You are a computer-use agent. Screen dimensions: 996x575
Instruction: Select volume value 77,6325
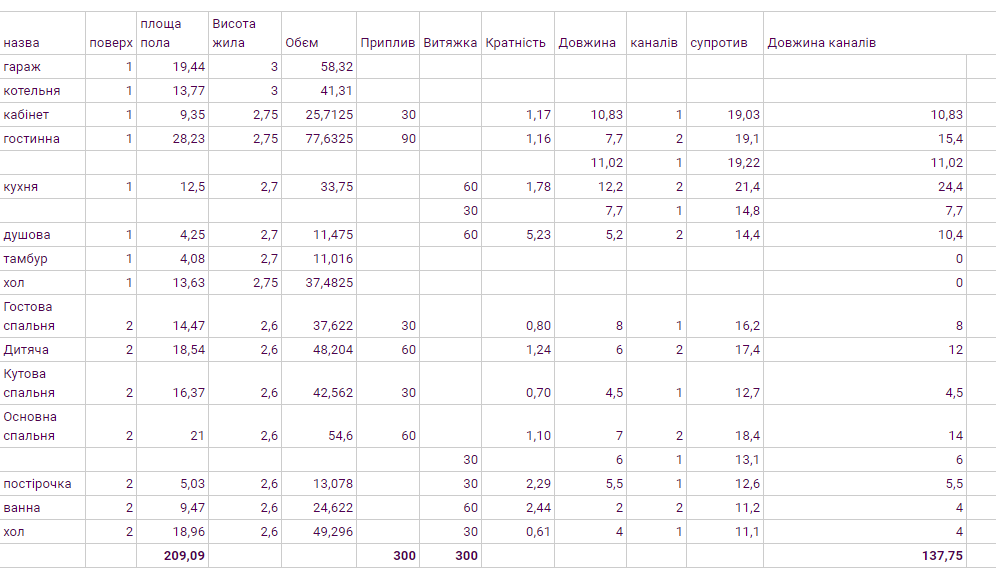[x=319, y=139]
